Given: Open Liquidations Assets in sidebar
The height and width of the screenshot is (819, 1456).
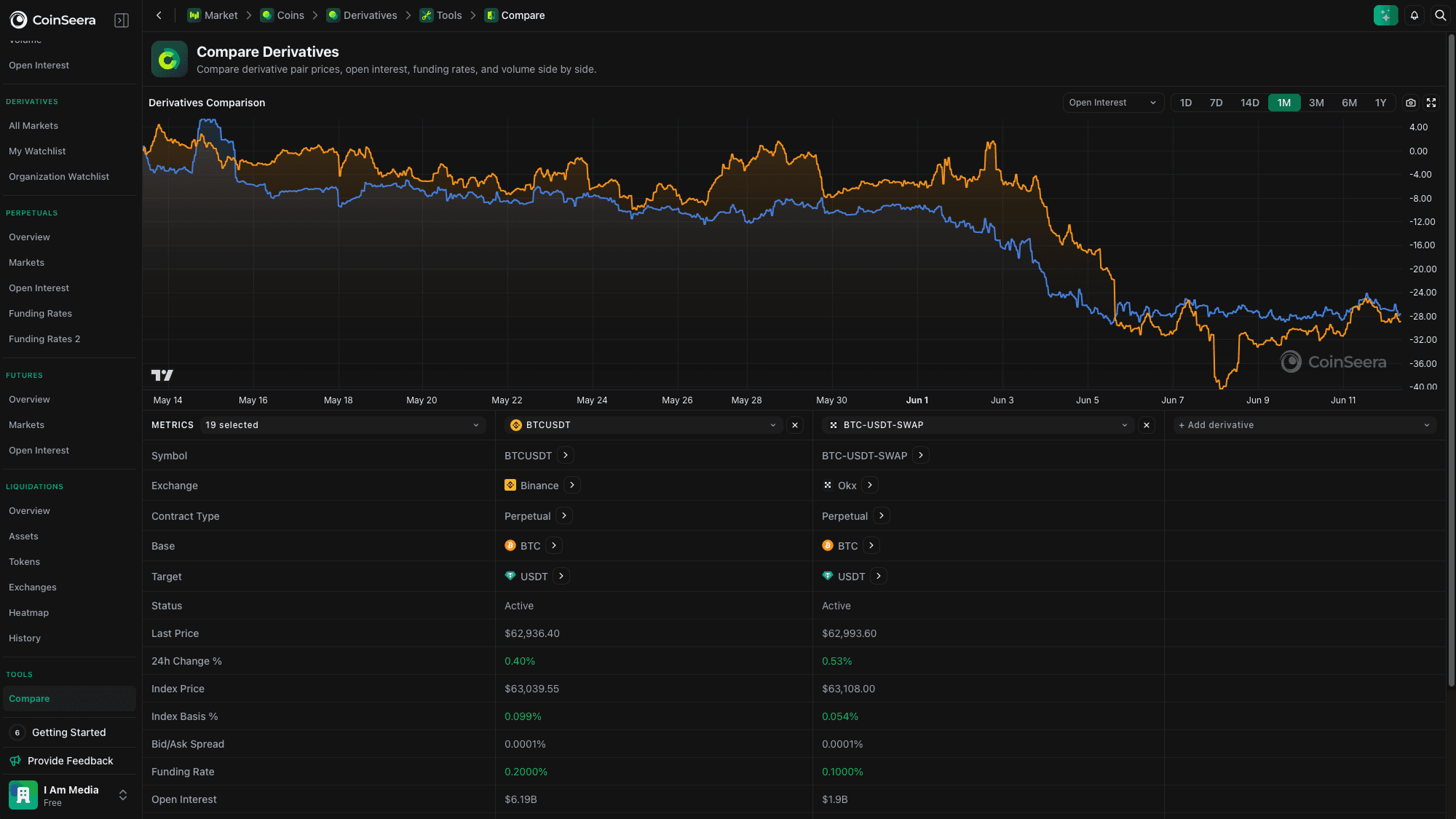Looking at the screenshot, I should (69, 537).
